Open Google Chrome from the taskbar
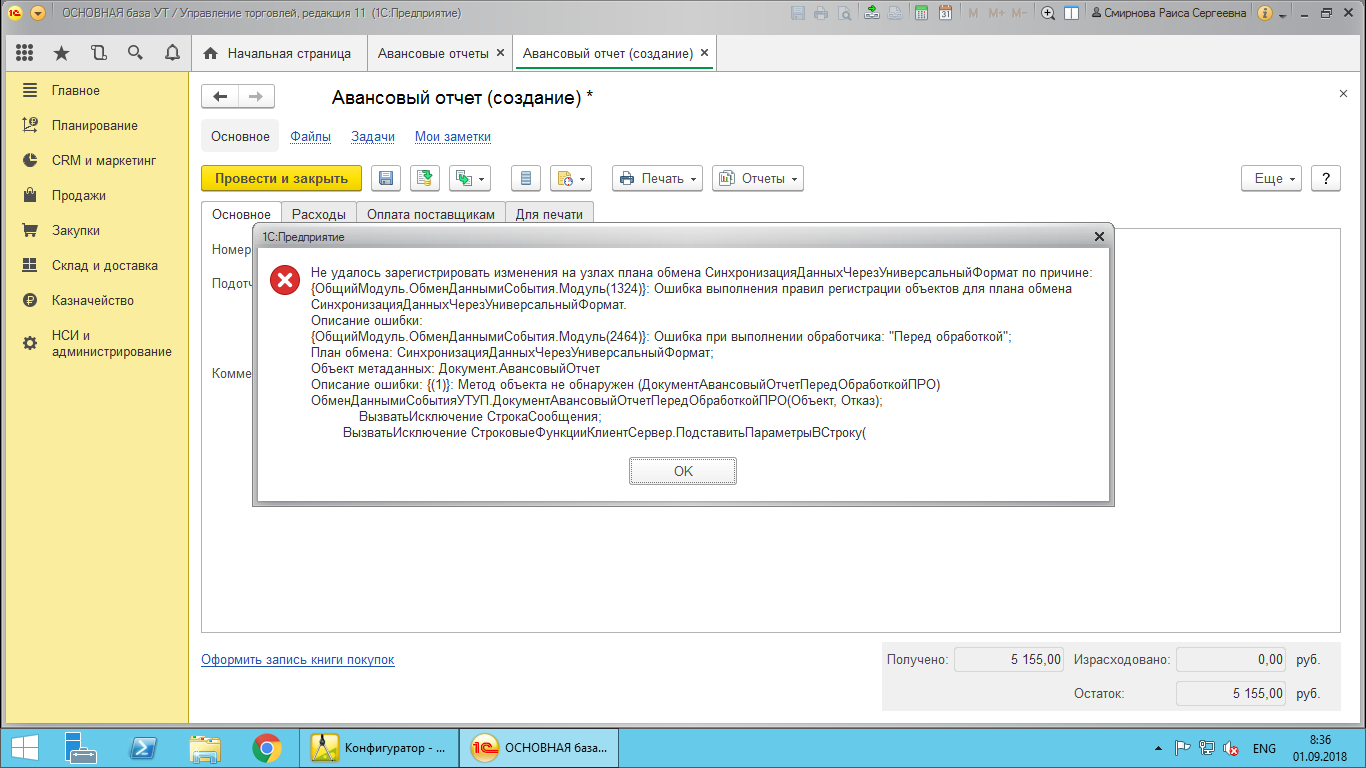The image size is (1366, 768). point(266,747)
